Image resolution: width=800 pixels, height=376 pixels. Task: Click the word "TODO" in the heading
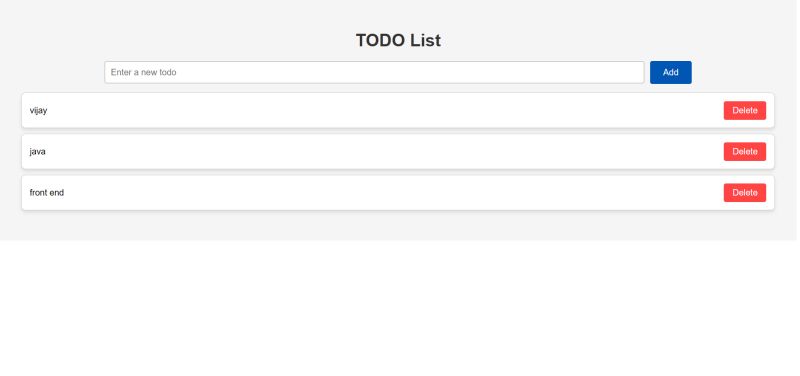coord(380,40)
